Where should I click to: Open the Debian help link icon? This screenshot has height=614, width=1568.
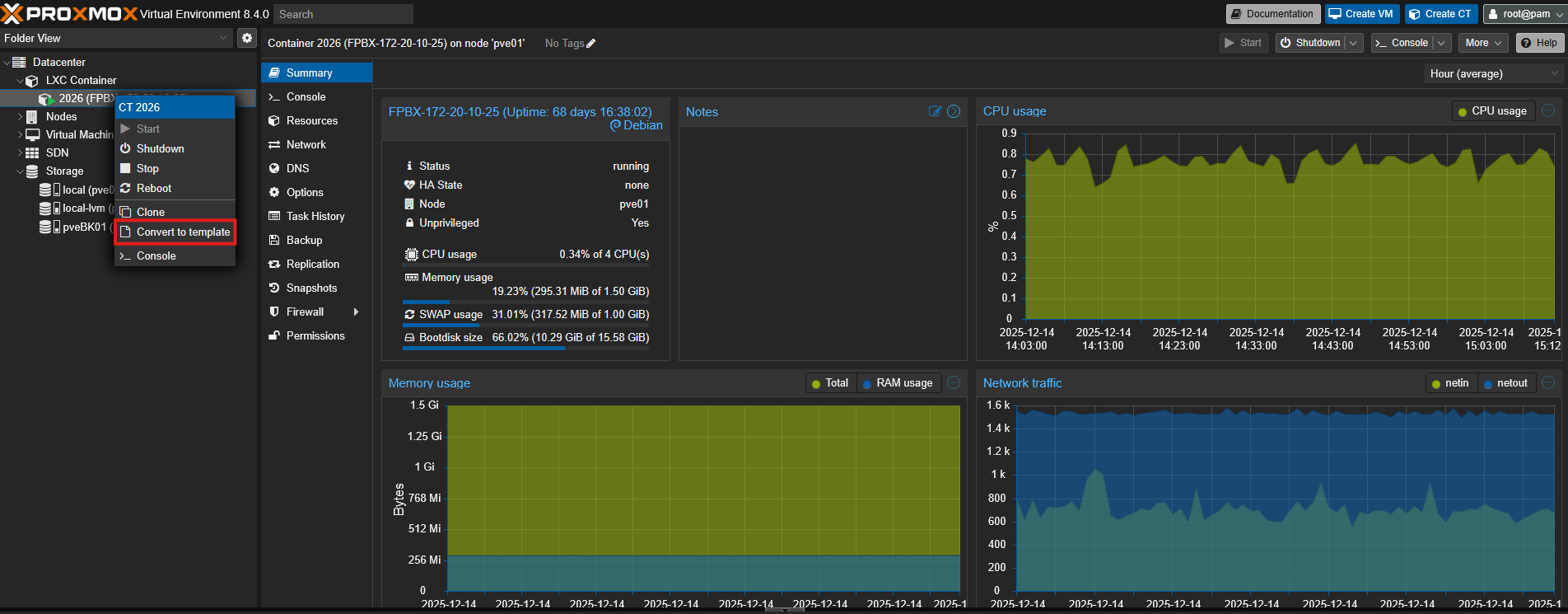615,125
